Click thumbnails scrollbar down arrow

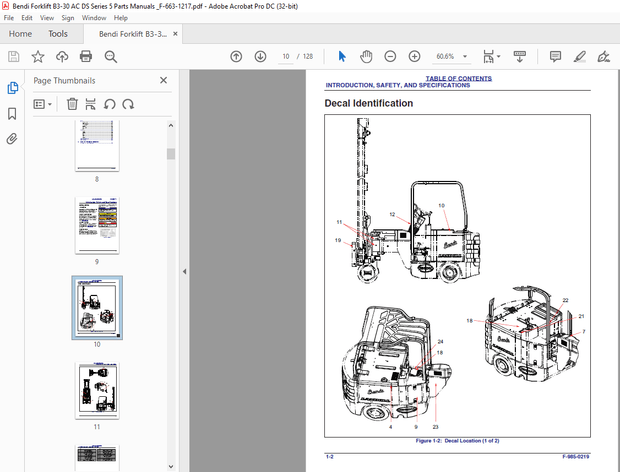click(171, 466)
